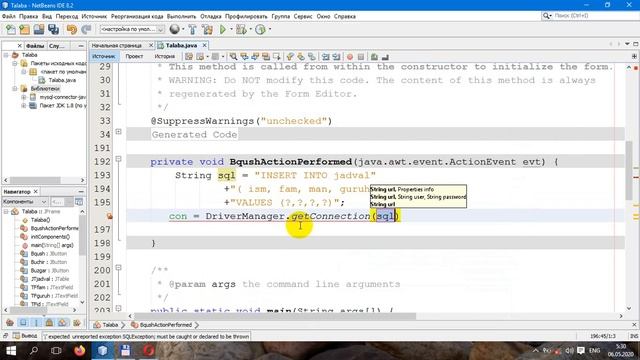Open the Отладка menu
This screenshot has height=360, width=640.
[211, 16]
